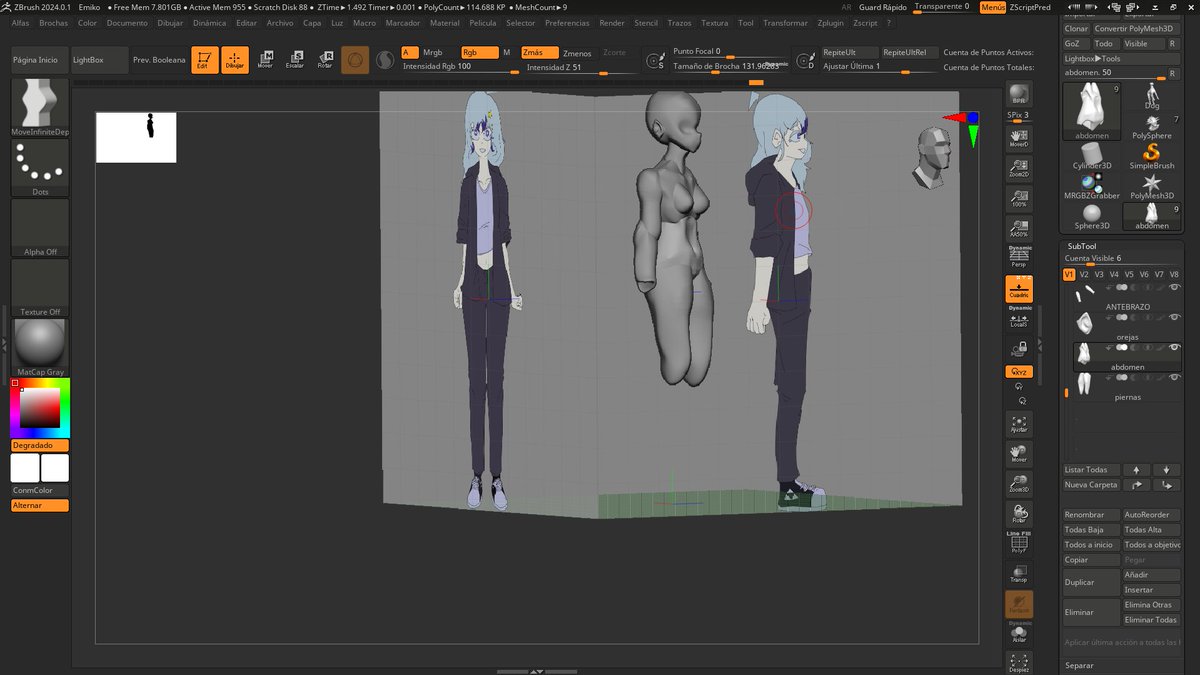This screenshot has width=1200, height=675.
Task: Click the Zoom3D navigation icon
Action: click(x=1019, y=485)
